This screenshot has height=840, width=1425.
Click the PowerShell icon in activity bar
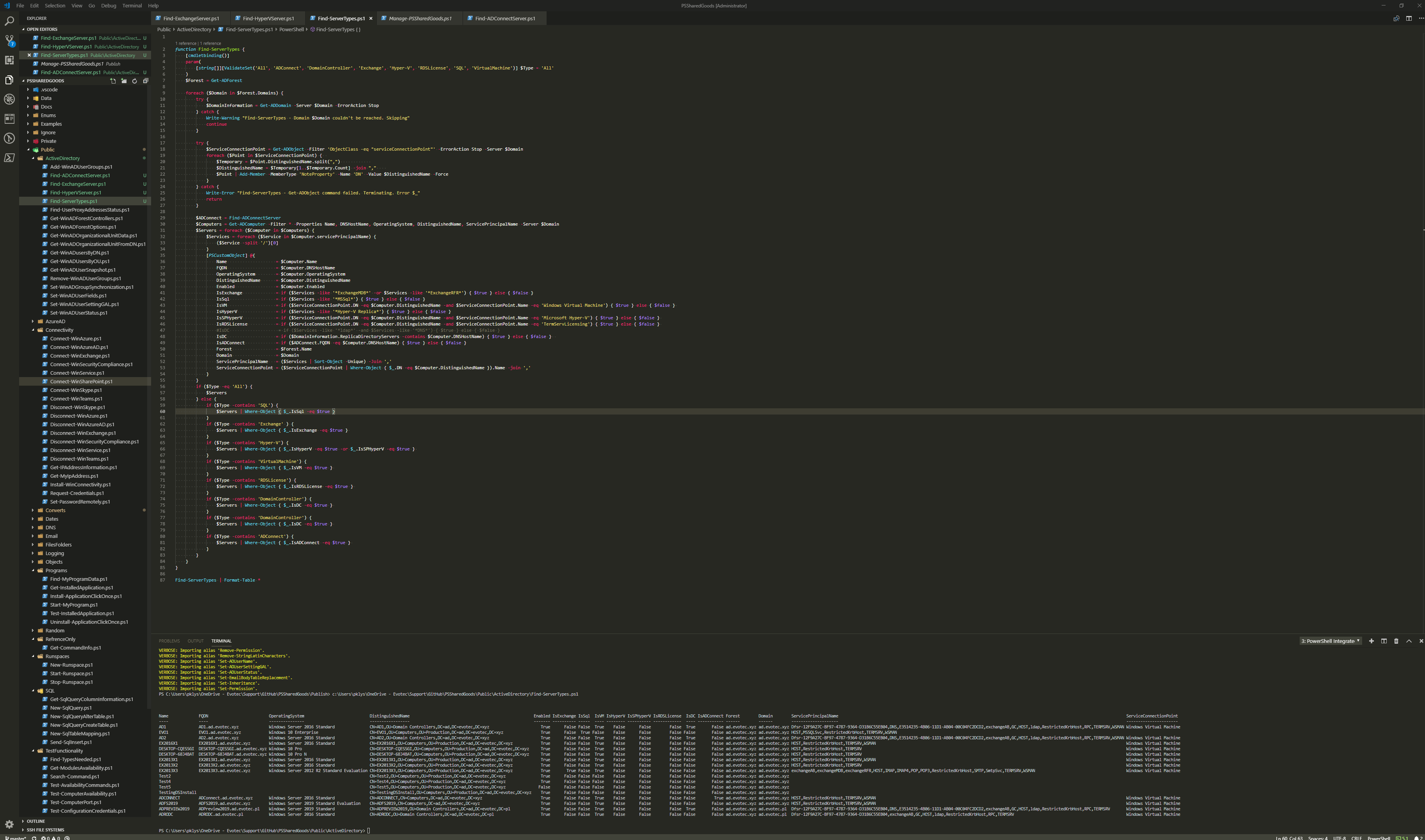click(9, 158)
